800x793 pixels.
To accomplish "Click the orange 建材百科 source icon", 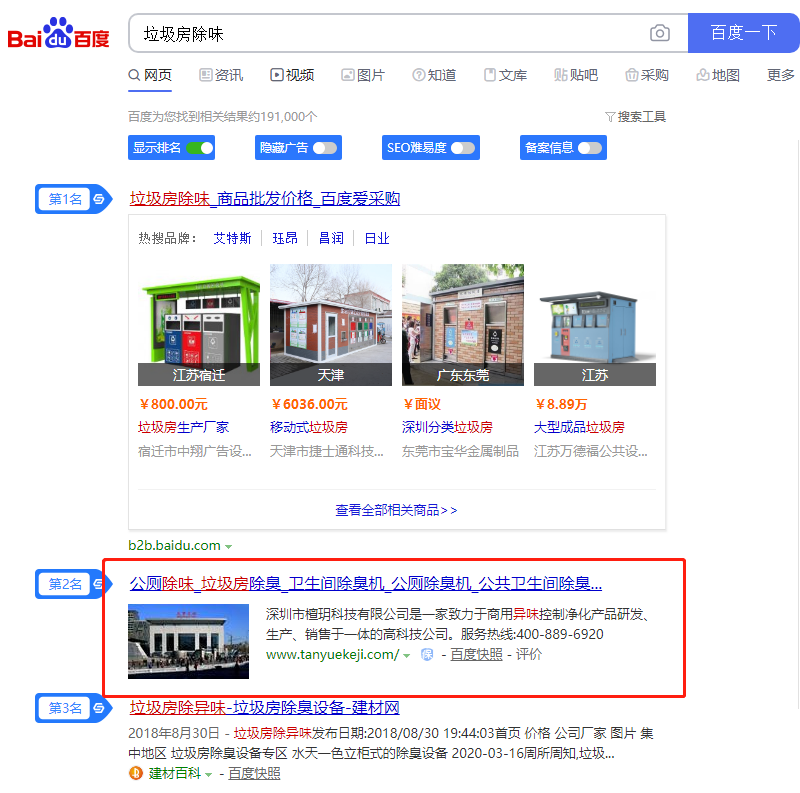I will tap(136, 774).
